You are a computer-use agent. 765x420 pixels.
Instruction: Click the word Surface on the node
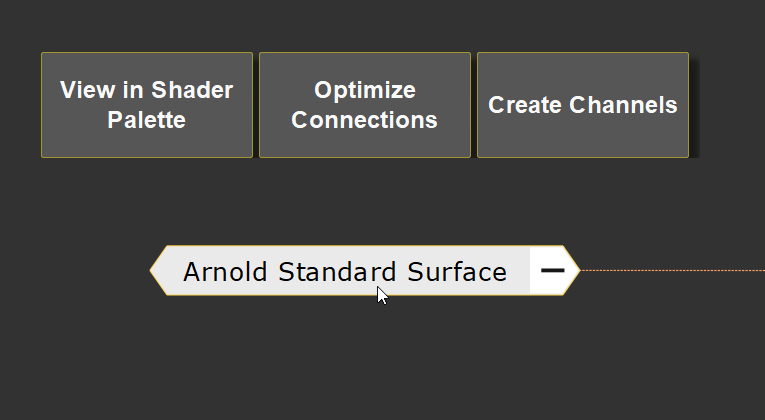tap(461, 271)
